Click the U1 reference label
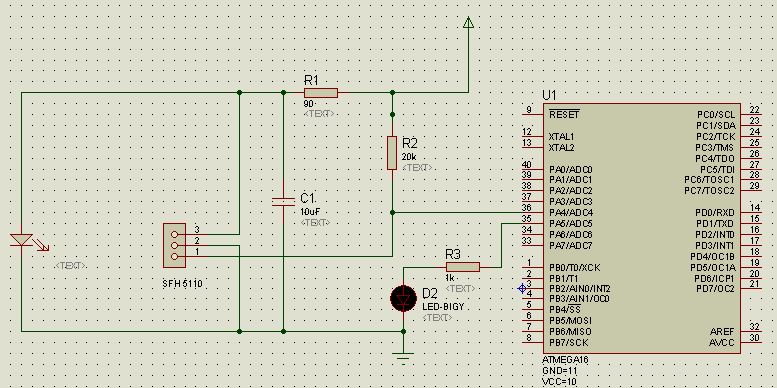The height and width of the screenshot is (388, 777). tap(549, 95)
